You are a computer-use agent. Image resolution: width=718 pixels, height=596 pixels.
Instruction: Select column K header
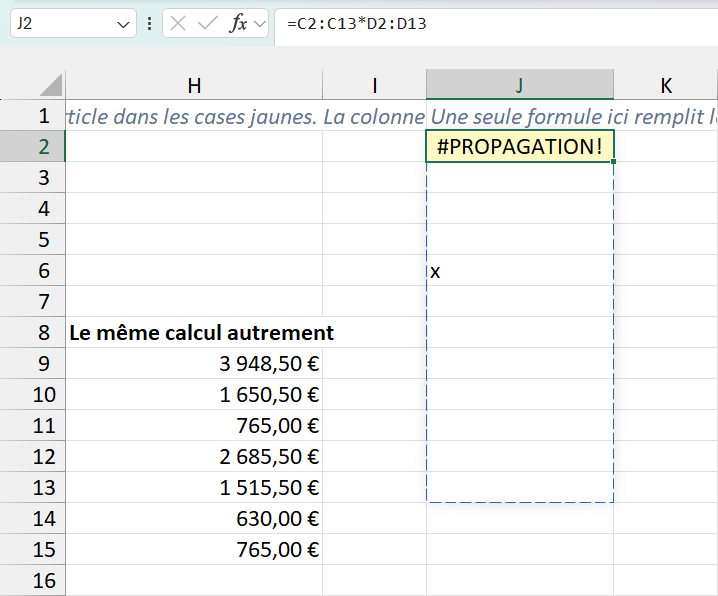click(666, 85)
